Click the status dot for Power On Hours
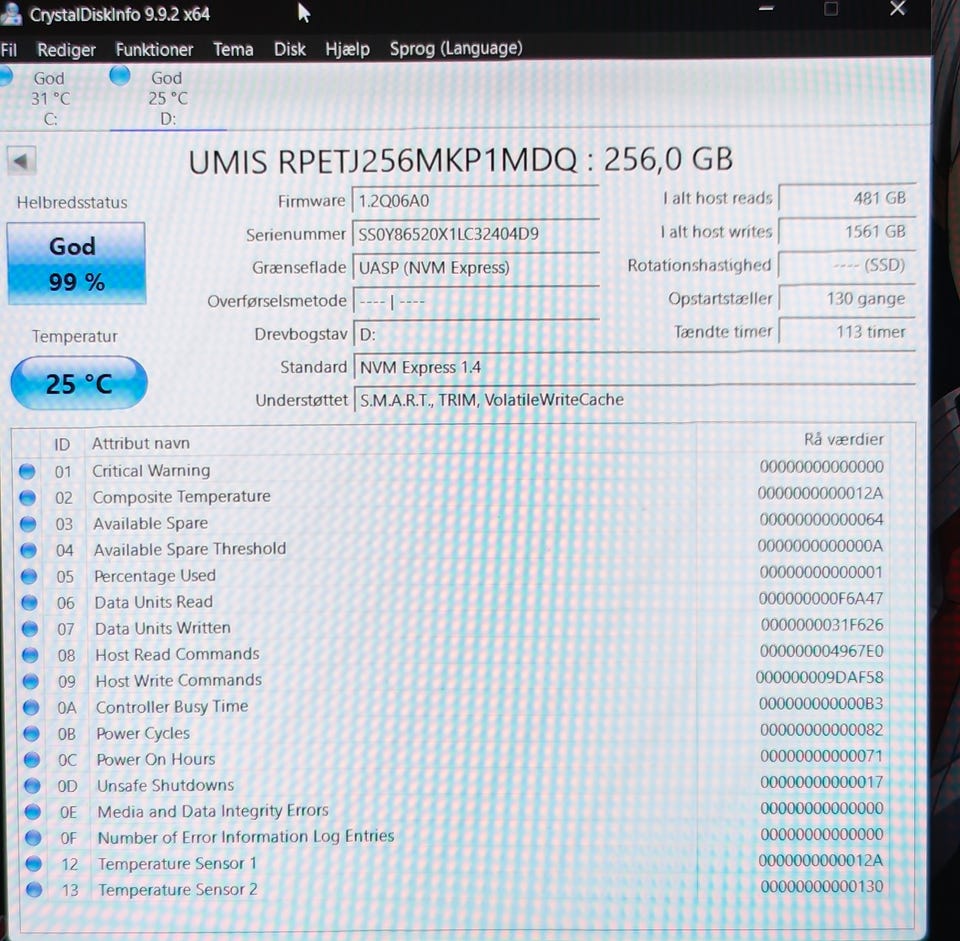Image resolution: width=960 pixels, height=941 pixels. click(32, 760)
